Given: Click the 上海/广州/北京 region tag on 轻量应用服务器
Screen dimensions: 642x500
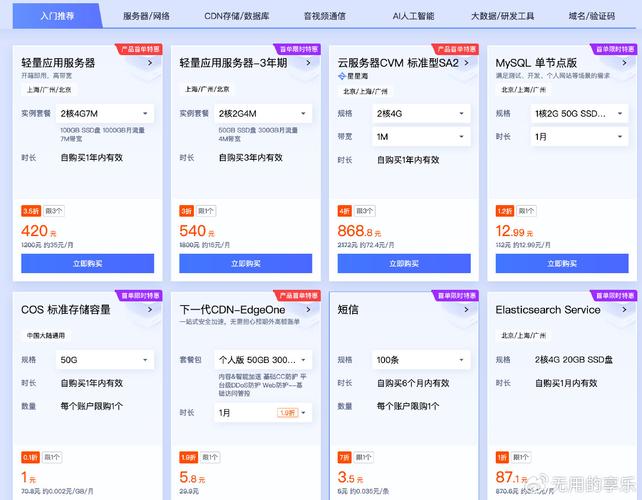Looking at the screenshot, I should (49, 90).
